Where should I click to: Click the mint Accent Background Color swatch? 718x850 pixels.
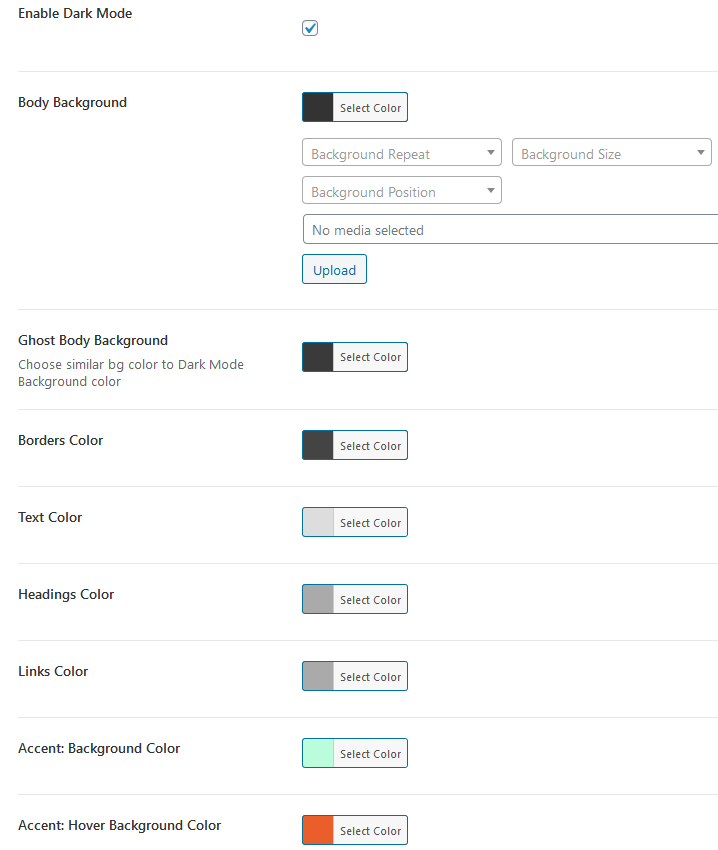318,754
